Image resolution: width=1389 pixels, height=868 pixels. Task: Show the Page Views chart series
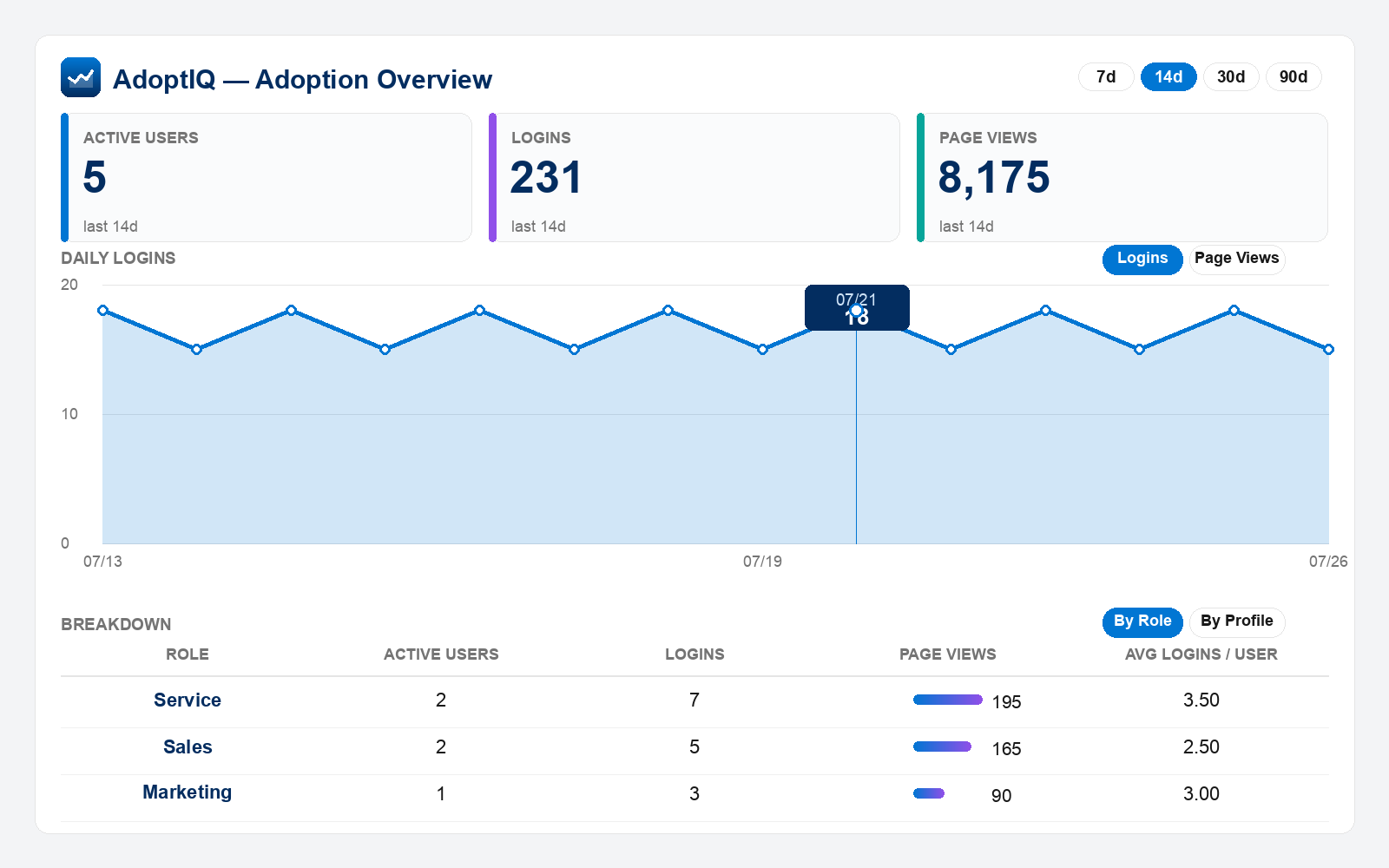(x=1236, y=259)
